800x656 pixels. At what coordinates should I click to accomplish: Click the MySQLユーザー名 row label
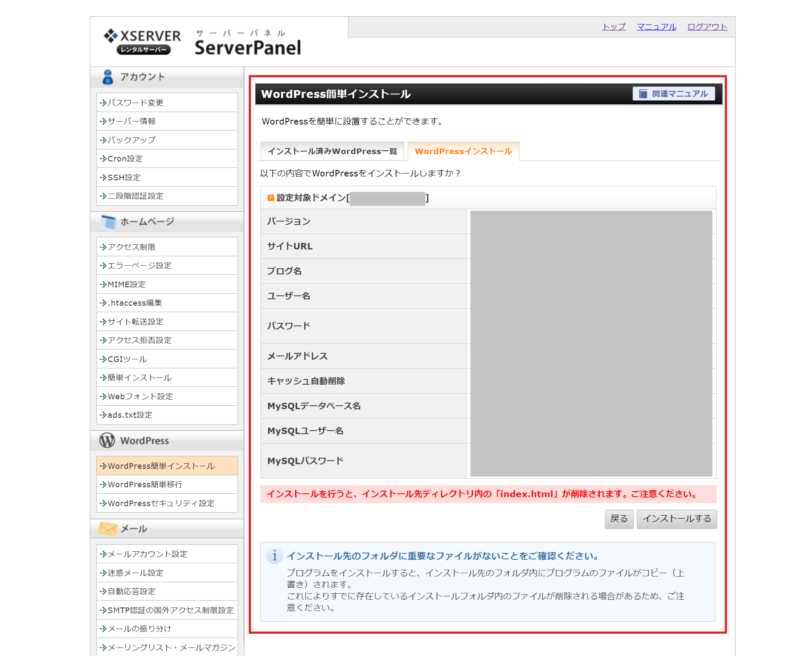(x=305, y=431)
